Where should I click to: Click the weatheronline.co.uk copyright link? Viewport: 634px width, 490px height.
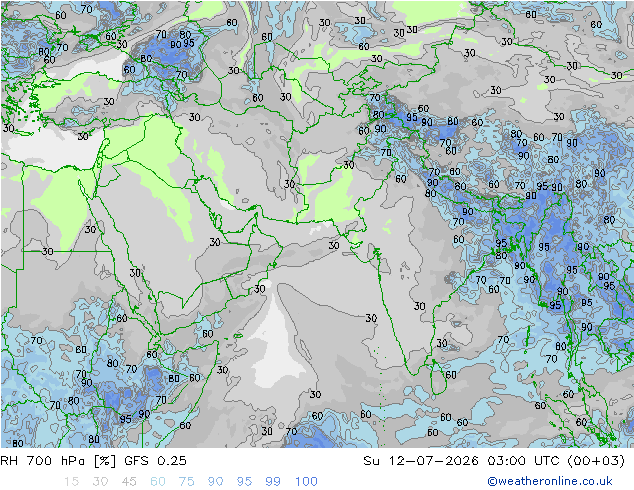point(549,481)
